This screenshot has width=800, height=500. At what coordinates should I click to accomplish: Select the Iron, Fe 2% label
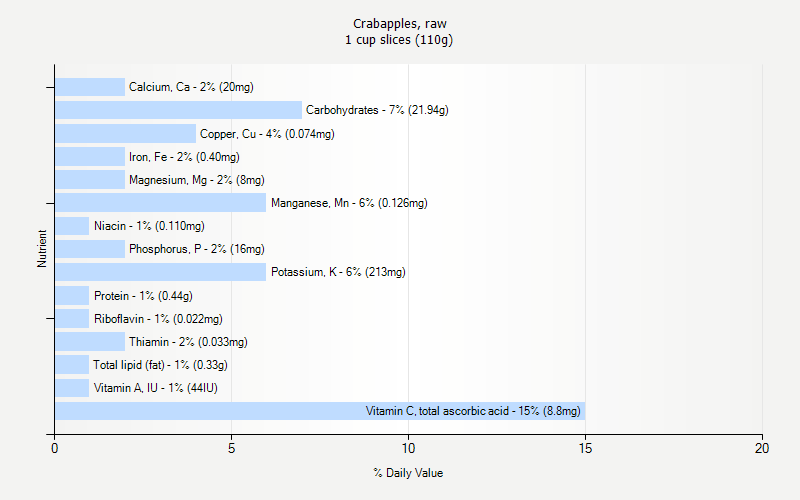184,157
